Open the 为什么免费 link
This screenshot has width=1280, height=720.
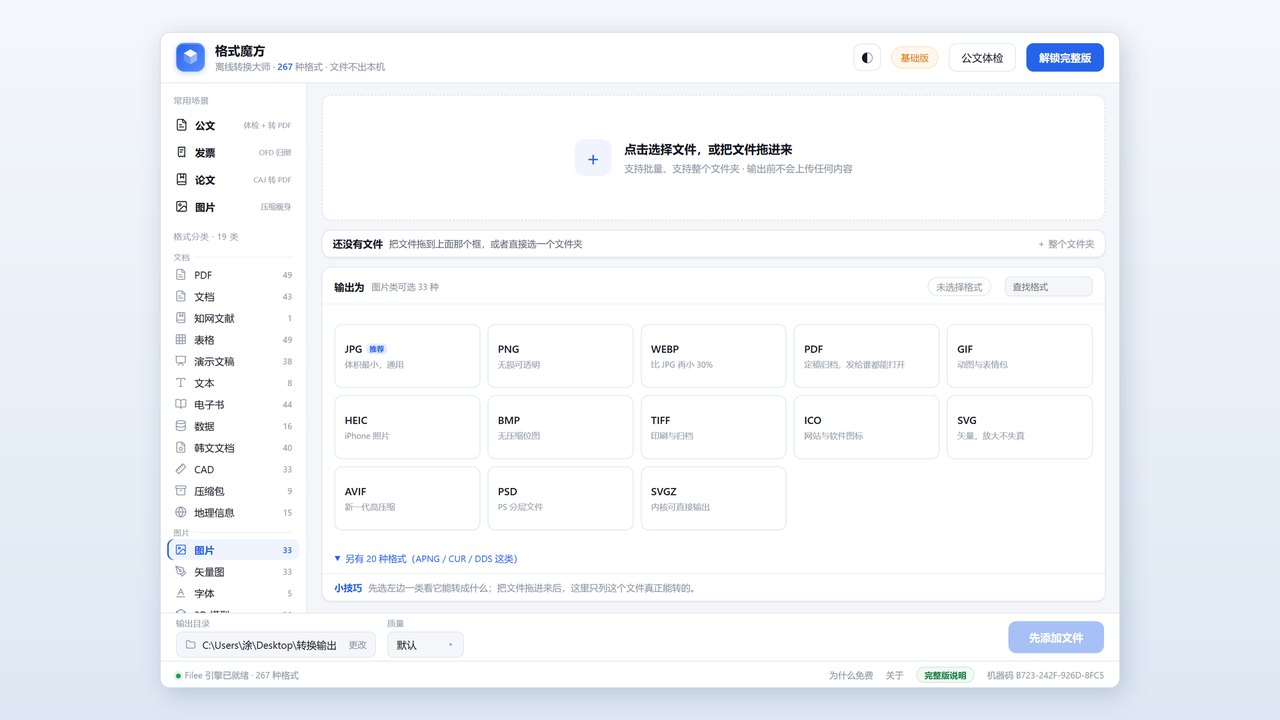pyautogui.click(x=851, y=675)
